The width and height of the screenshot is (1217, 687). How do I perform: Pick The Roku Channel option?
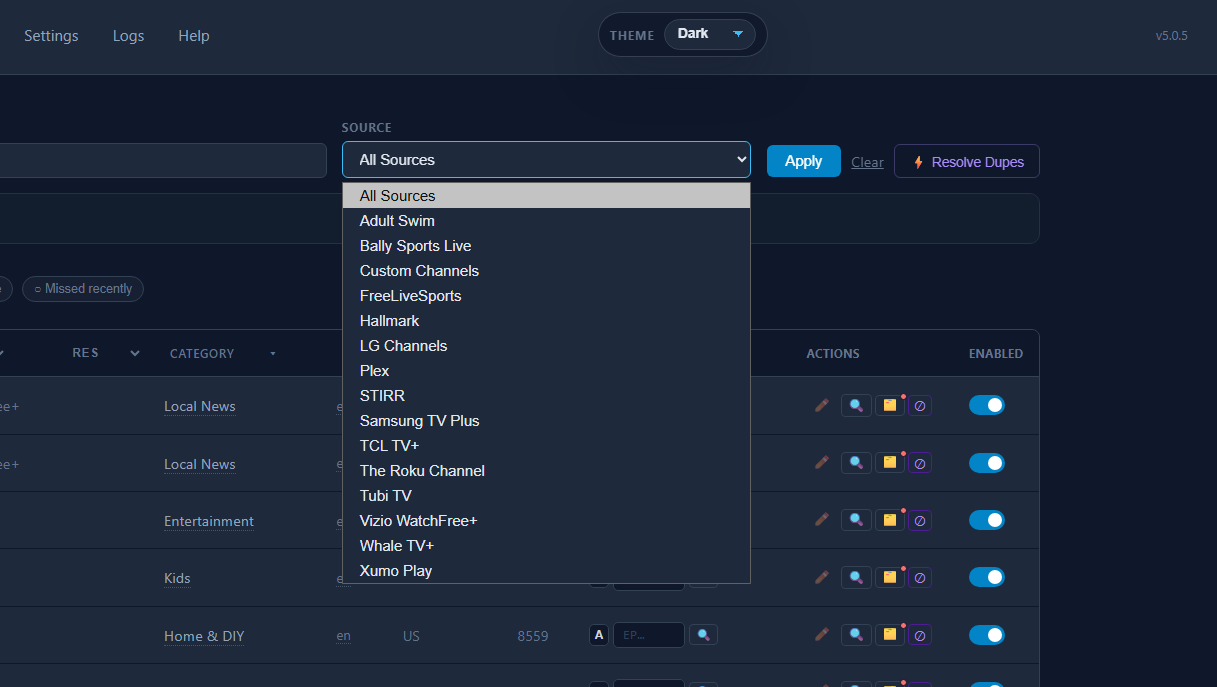pyautogui.click(x=546, y=471)
